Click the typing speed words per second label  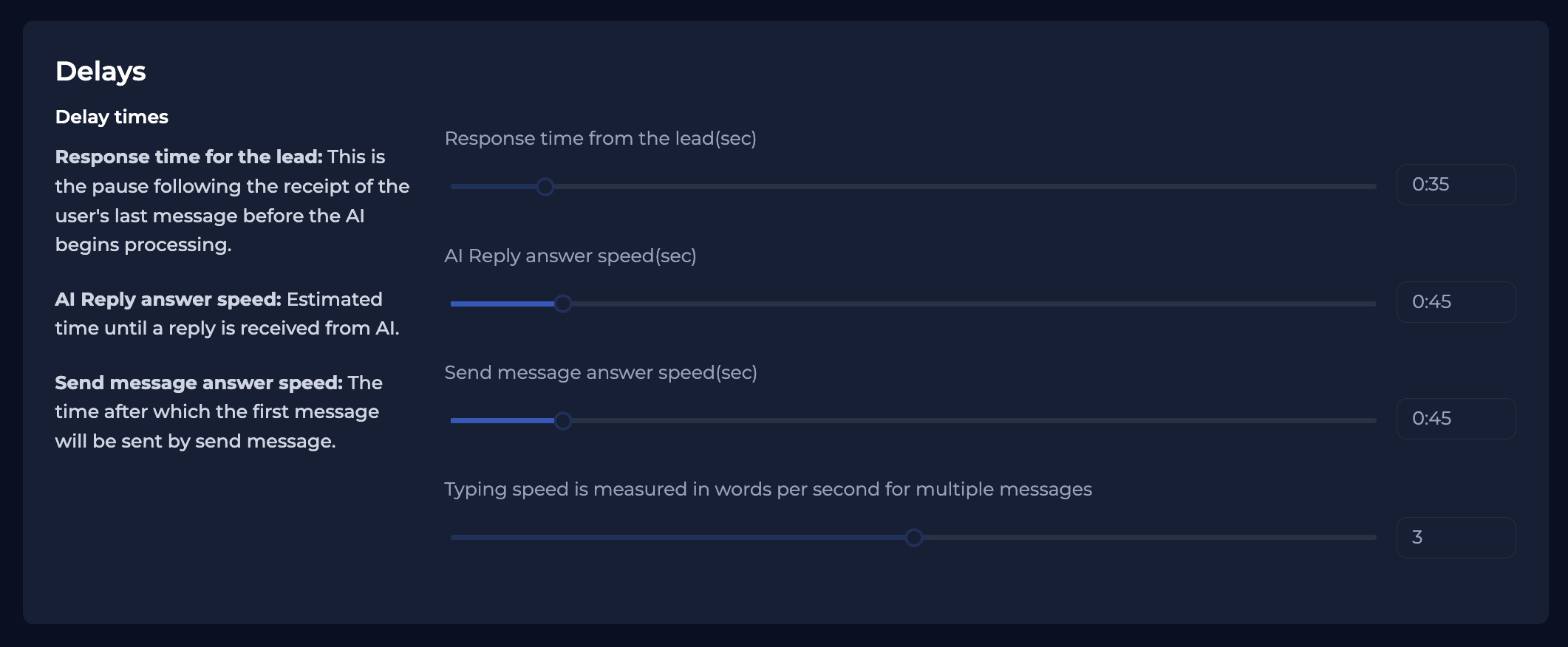point(768,490)
